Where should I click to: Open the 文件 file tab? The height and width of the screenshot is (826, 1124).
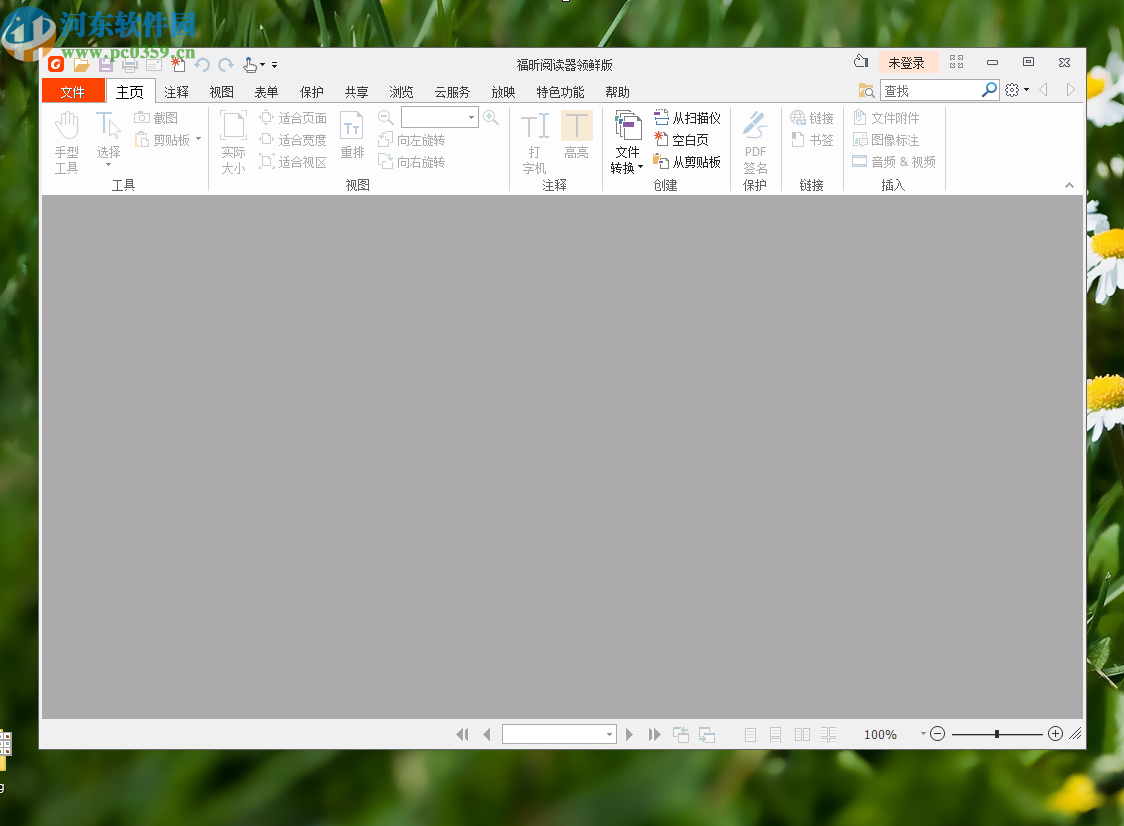click(73, 92)
